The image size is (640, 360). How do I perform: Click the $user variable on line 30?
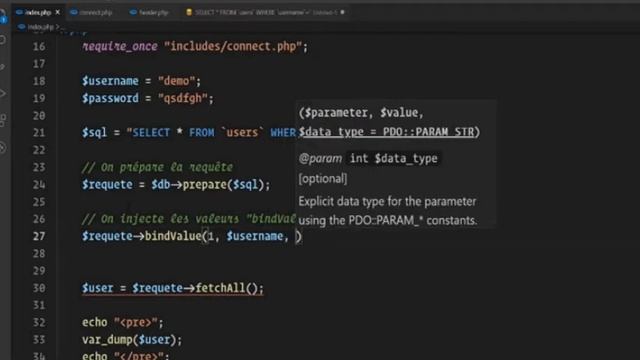(x=98, y=288)
